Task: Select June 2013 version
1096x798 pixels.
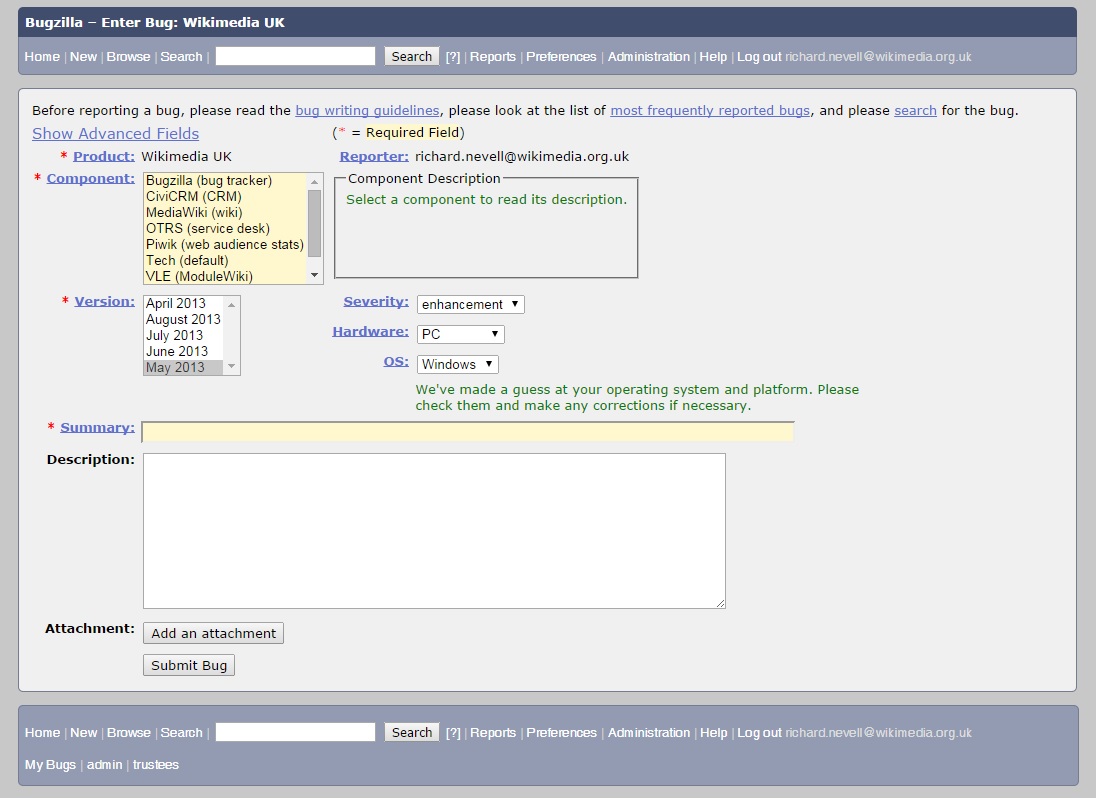Action: coord(183,351)
